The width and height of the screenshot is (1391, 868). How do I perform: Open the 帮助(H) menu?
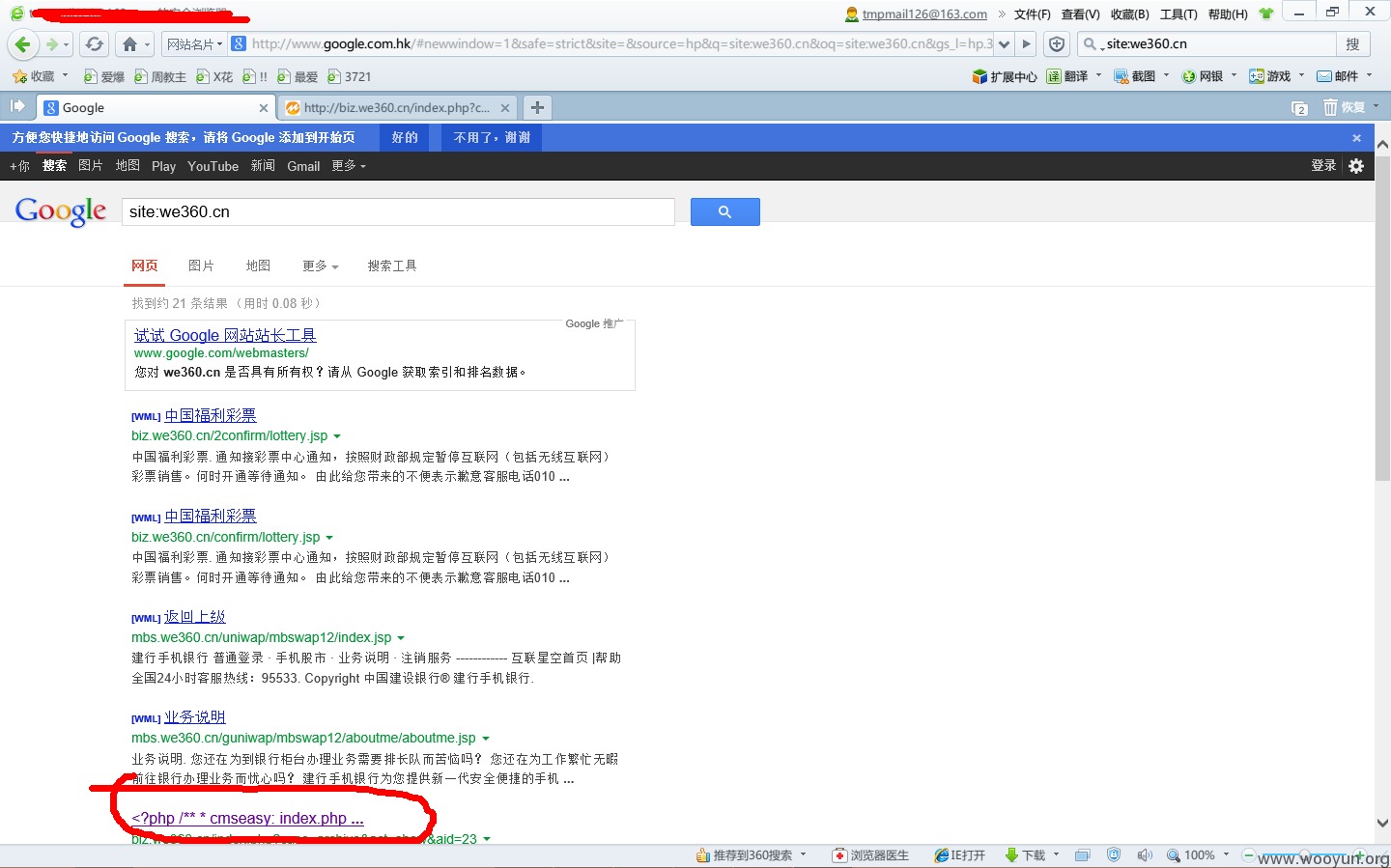coord(1228,14)
